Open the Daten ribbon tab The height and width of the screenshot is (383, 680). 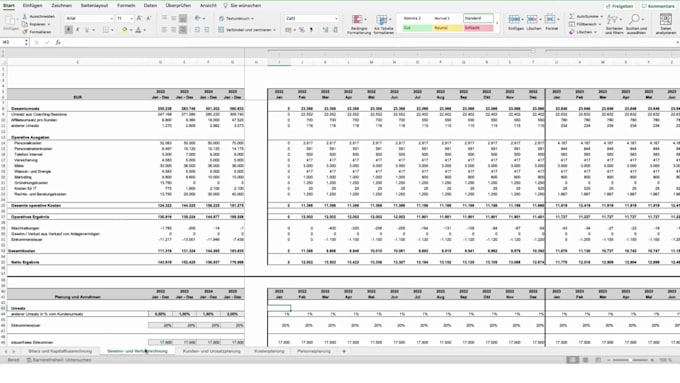click(150, 6)
